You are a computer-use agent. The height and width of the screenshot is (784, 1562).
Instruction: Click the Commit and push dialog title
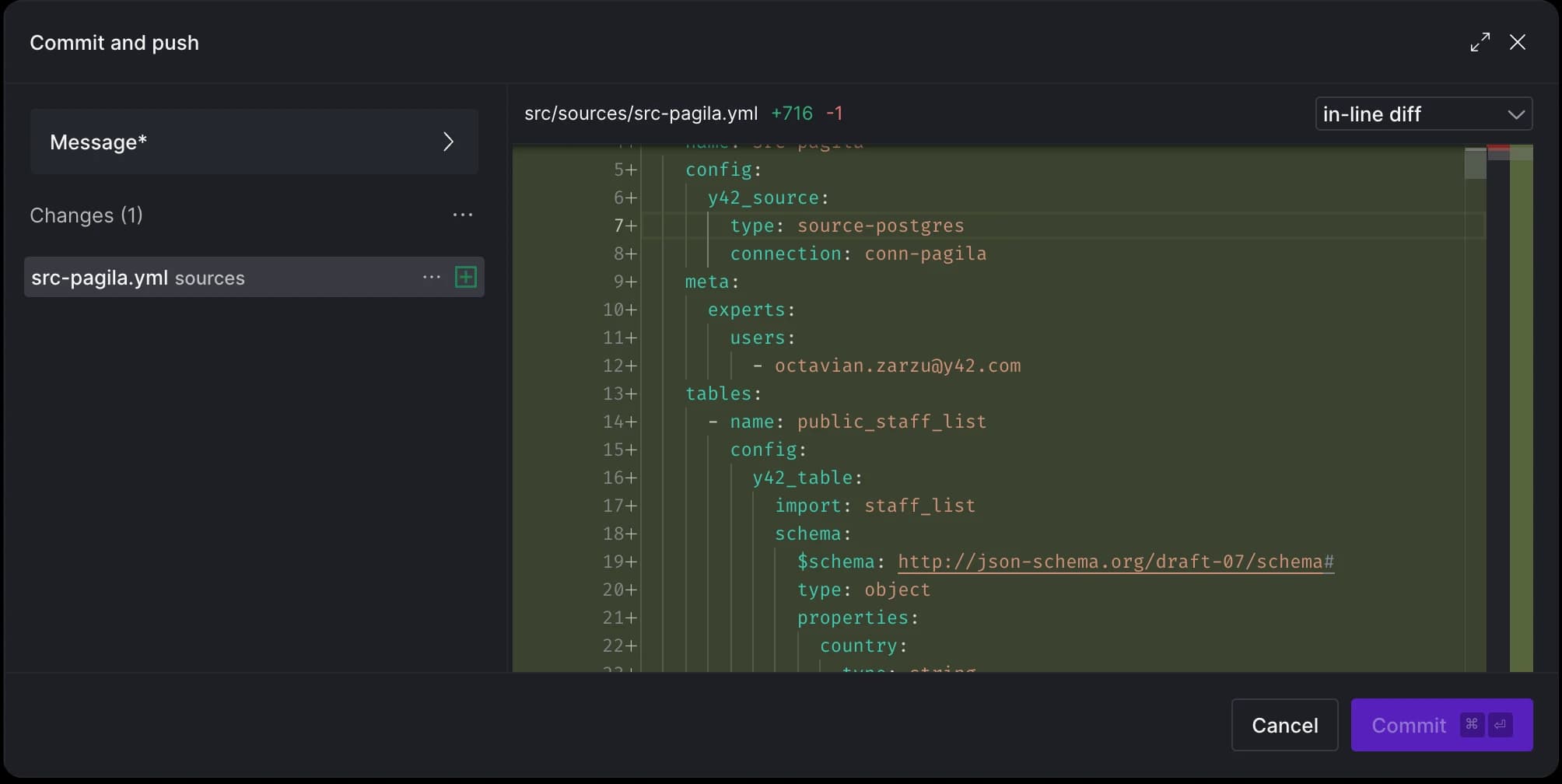[x=114, y=43]
